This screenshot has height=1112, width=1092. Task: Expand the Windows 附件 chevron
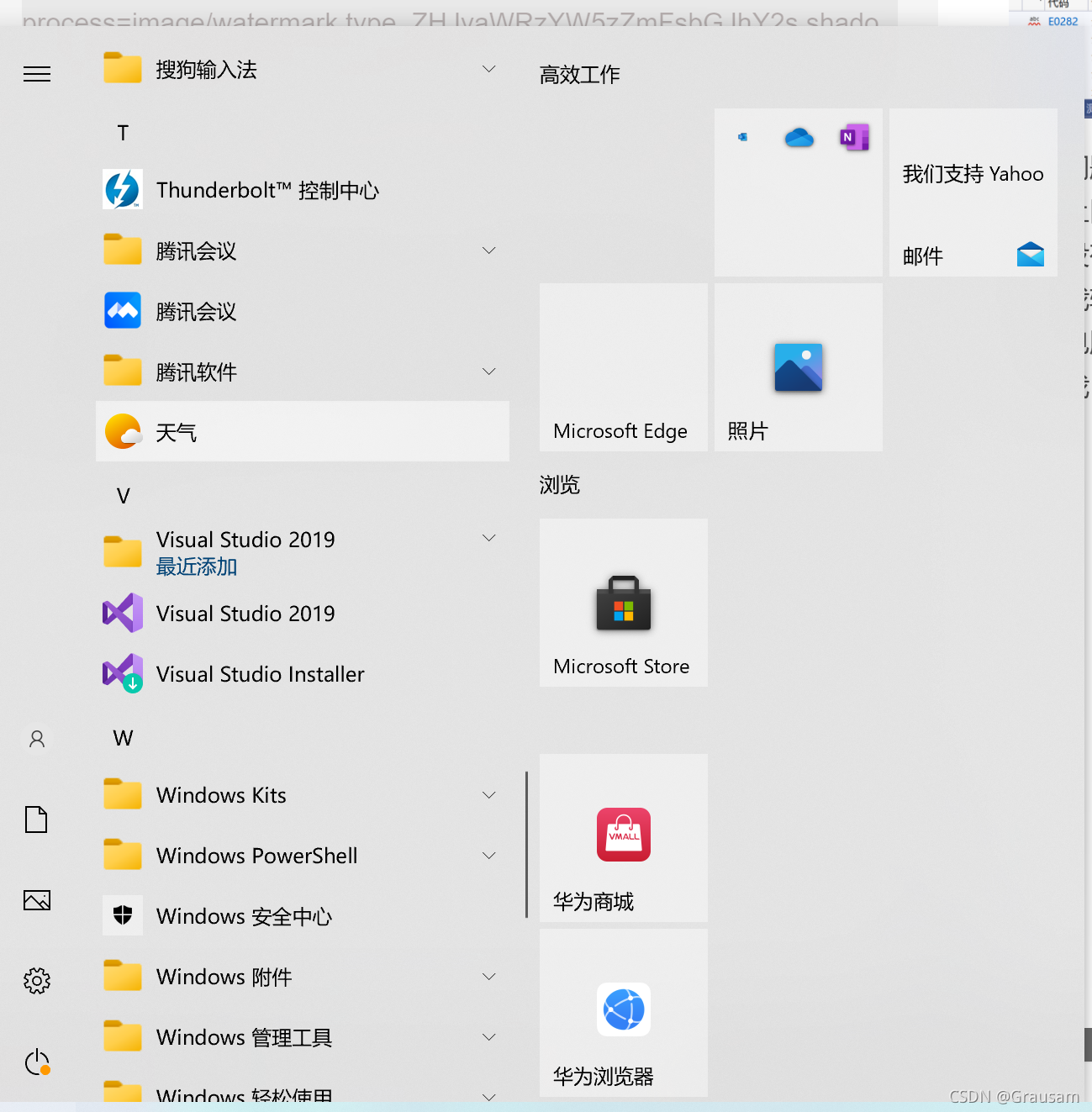[488, 977]
